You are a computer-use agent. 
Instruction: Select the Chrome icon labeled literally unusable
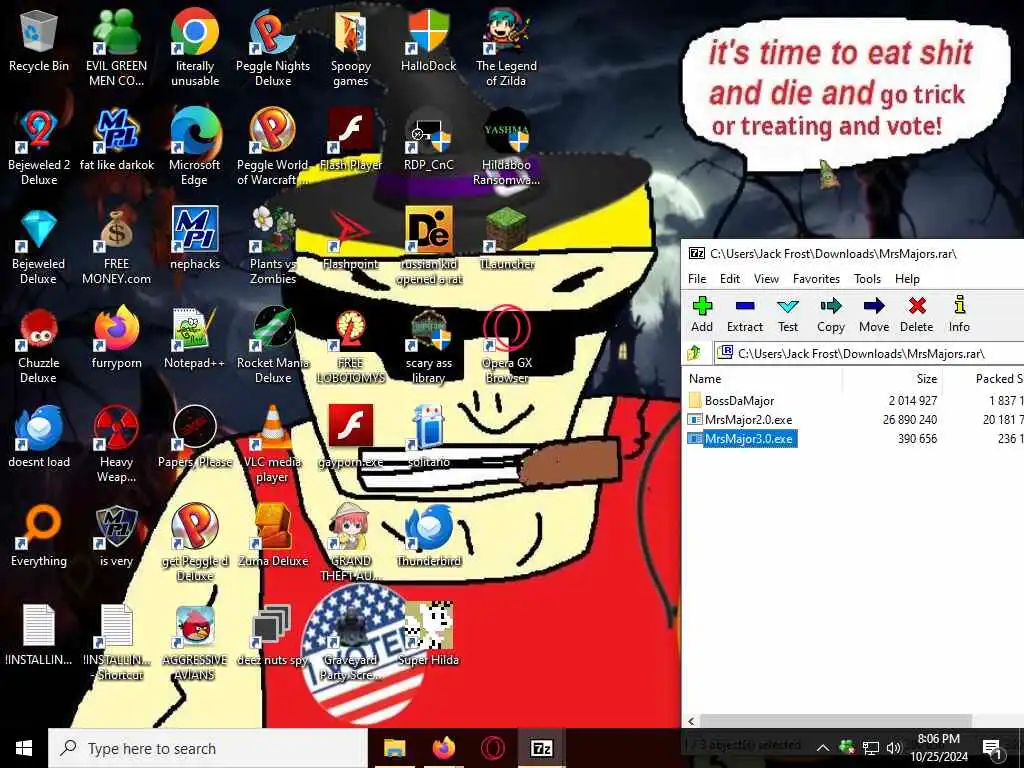pyautogui.click(x=195, y=47)
